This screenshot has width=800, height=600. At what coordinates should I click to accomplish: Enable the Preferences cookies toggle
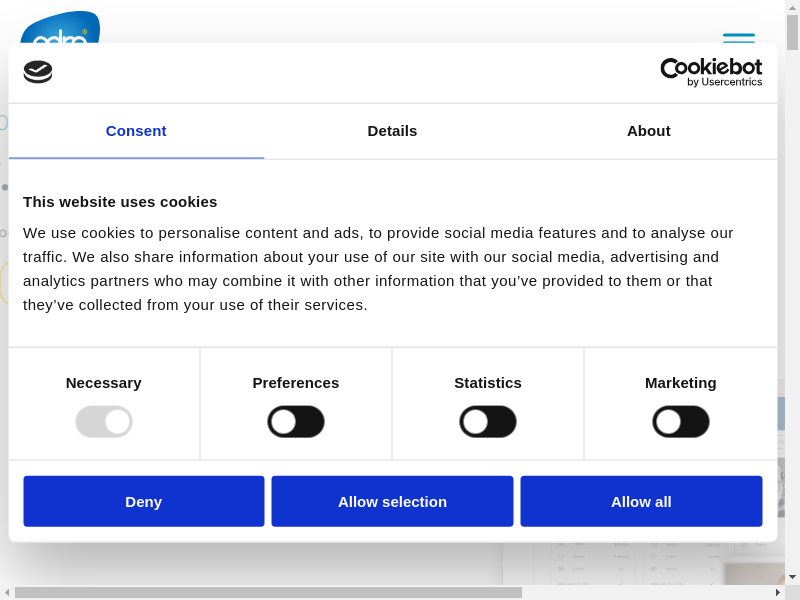coord(296,421)
